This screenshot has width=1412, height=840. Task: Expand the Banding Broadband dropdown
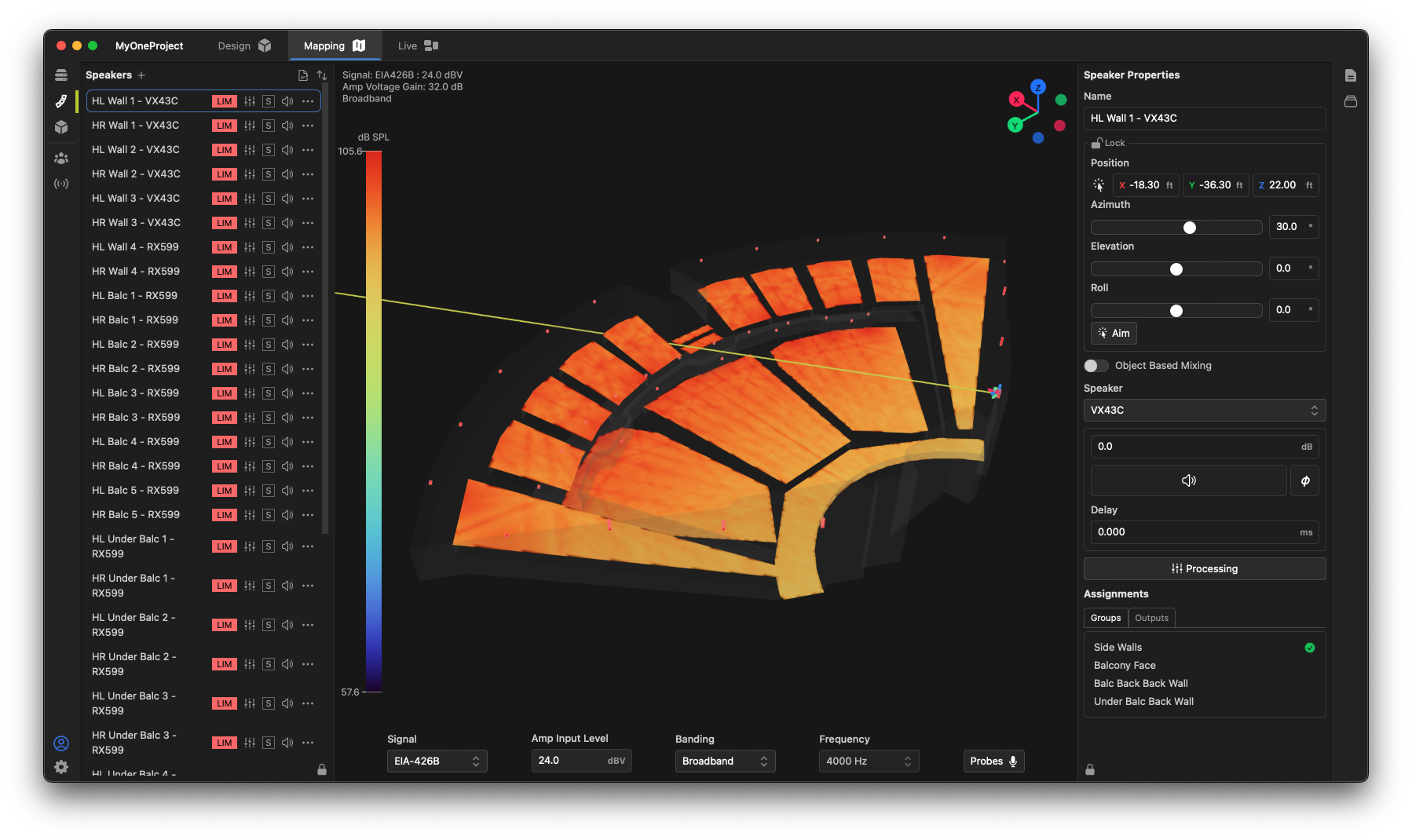pos(725,761)
